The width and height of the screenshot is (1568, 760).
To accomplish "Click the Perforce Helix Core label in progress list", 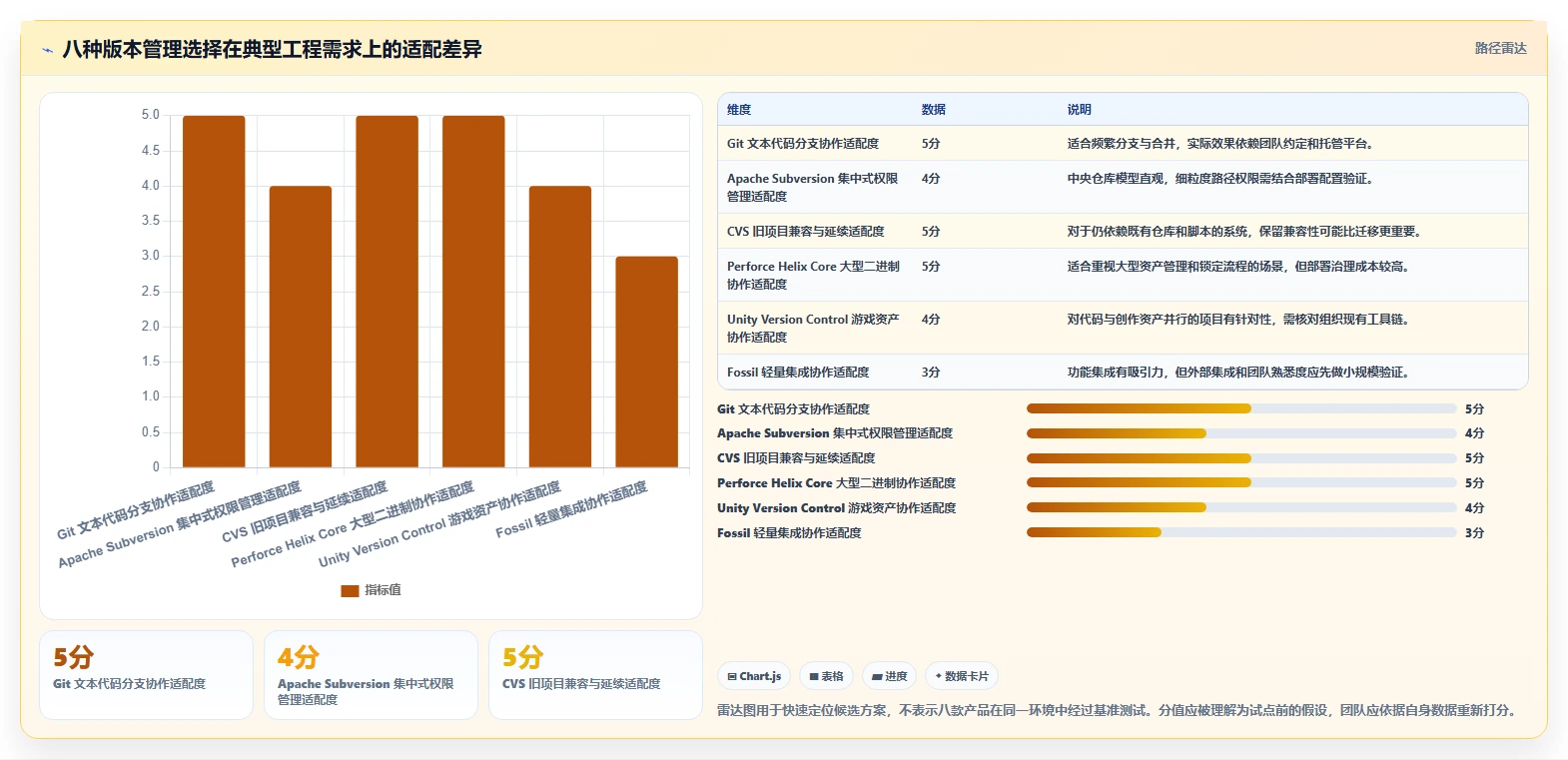I will pos(836,482).
